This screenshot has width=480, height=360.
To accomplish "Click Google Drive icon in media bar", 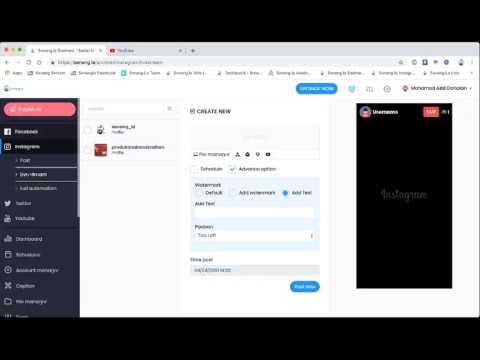I will pos(248,154).
